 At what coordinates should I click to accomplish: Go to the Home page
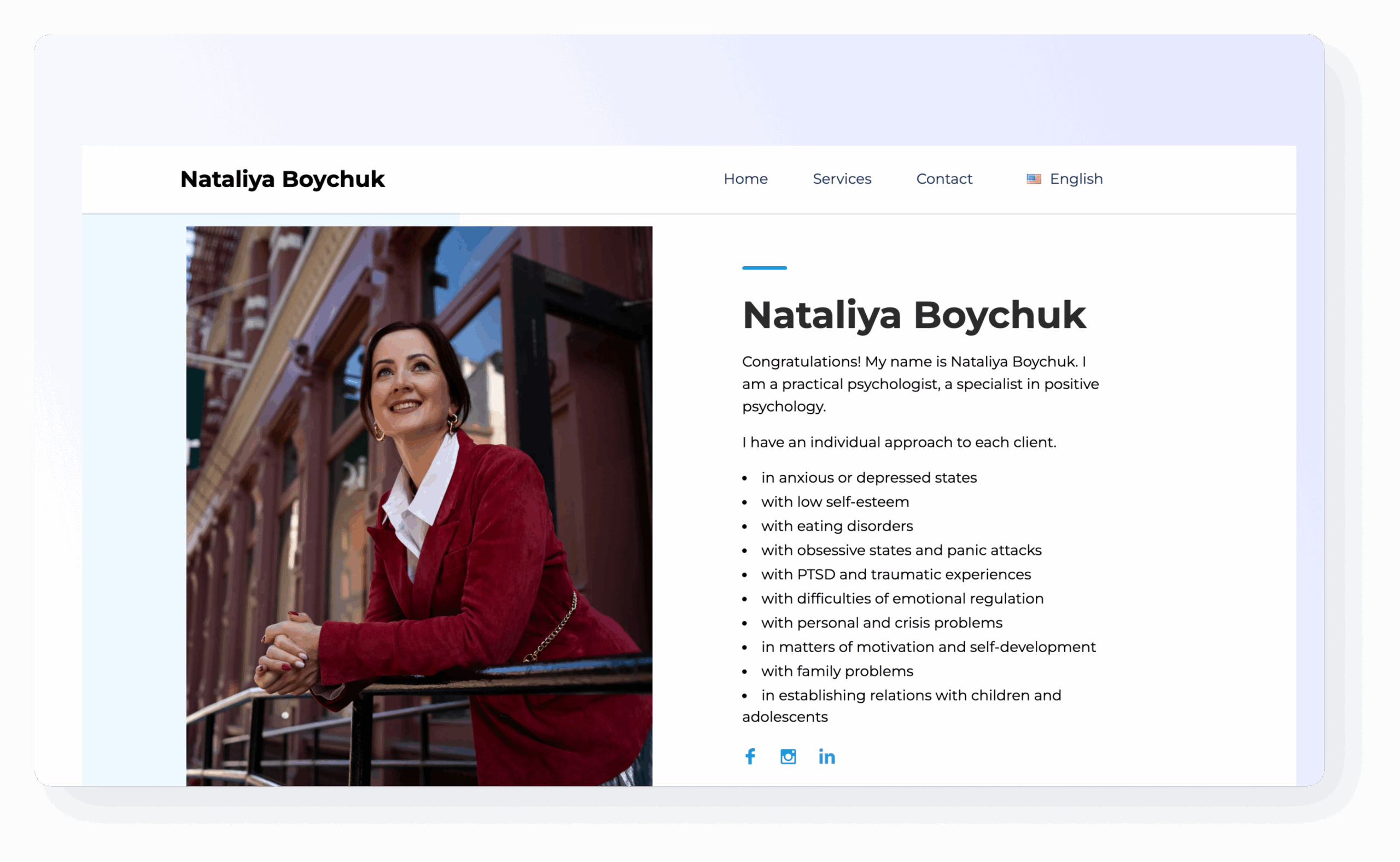click(745, 179)
